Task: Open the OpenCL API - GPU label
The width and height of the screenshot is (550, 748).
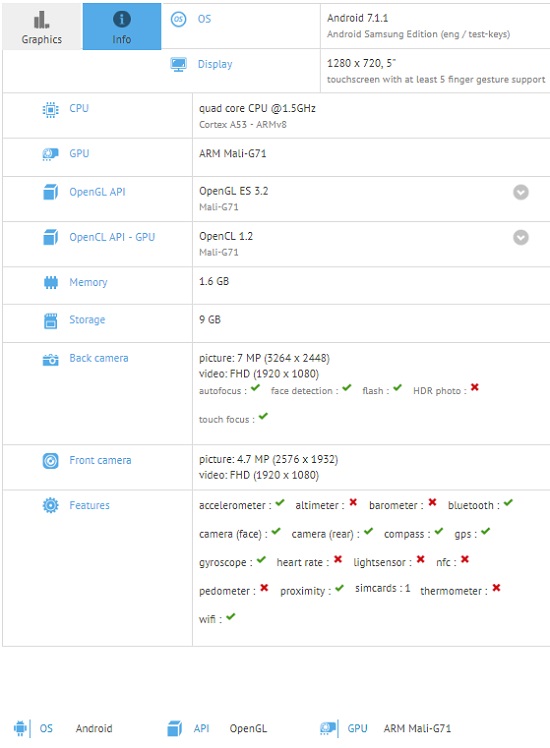Action: pyautogui.click(x=112, y=237)
